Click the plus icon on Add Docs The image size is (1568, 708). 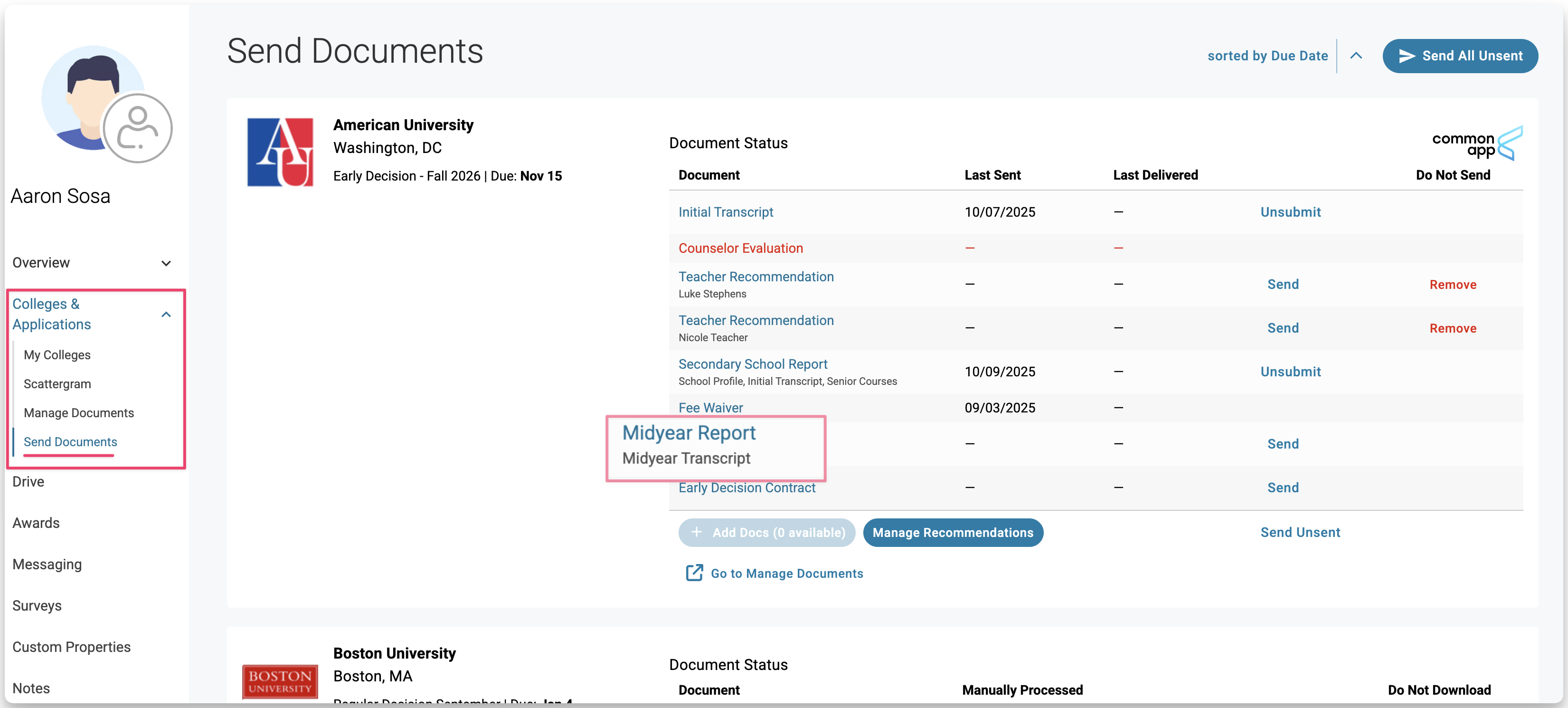pyautogui.click(x=696, y=532)
